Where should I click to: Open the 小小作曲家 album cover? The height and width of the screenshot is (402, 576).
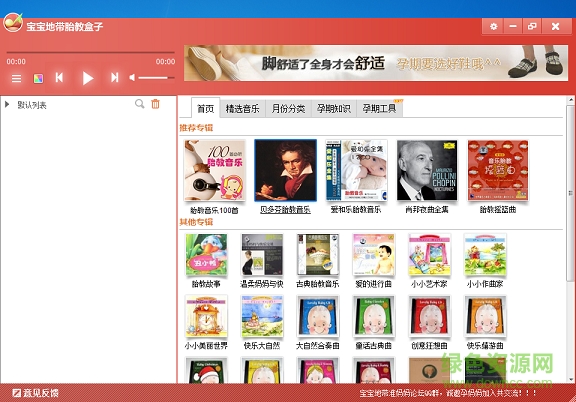(x=485, y=255)
